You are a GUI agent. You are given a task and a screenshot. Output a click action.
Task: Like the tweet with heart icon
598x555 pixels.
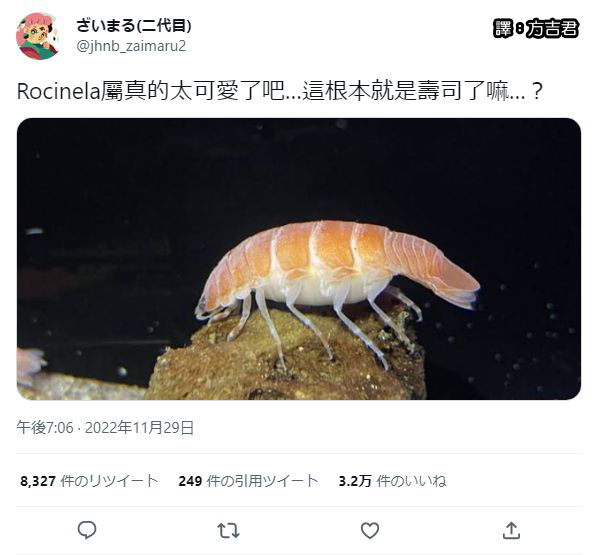370,530
